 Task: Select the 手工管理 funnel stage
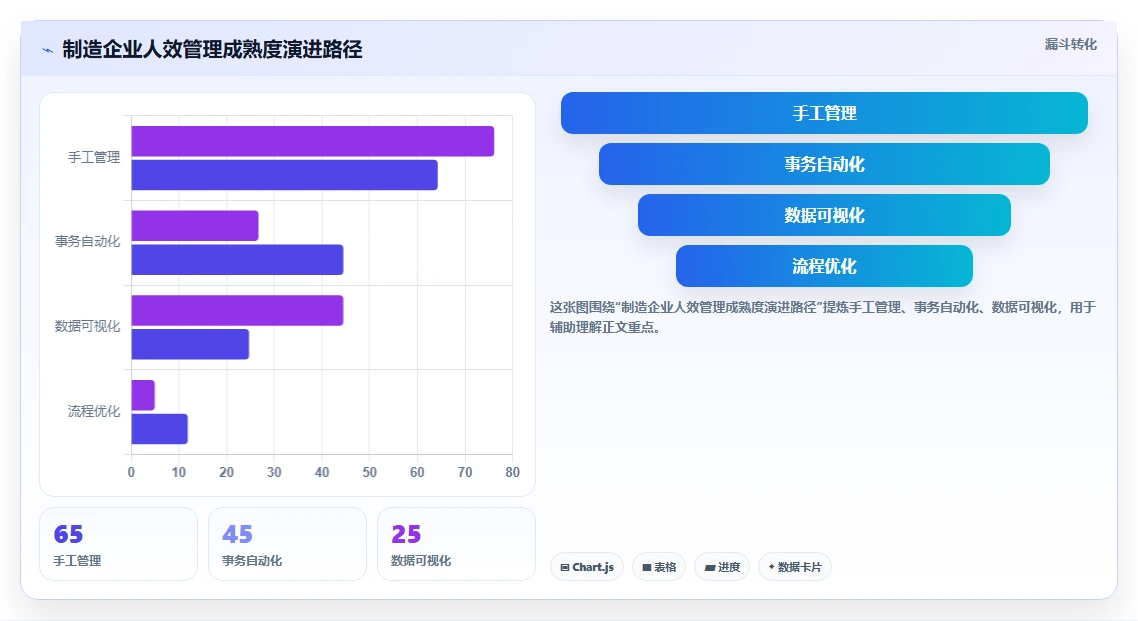824,113
